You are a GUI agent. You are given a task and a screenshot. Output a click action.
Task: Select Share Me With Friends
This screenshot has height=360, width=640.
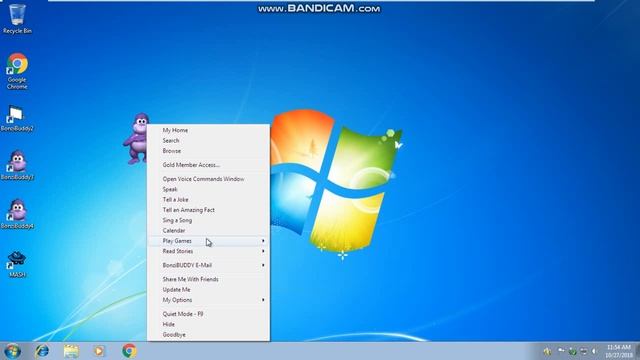[x=208, y=279]
